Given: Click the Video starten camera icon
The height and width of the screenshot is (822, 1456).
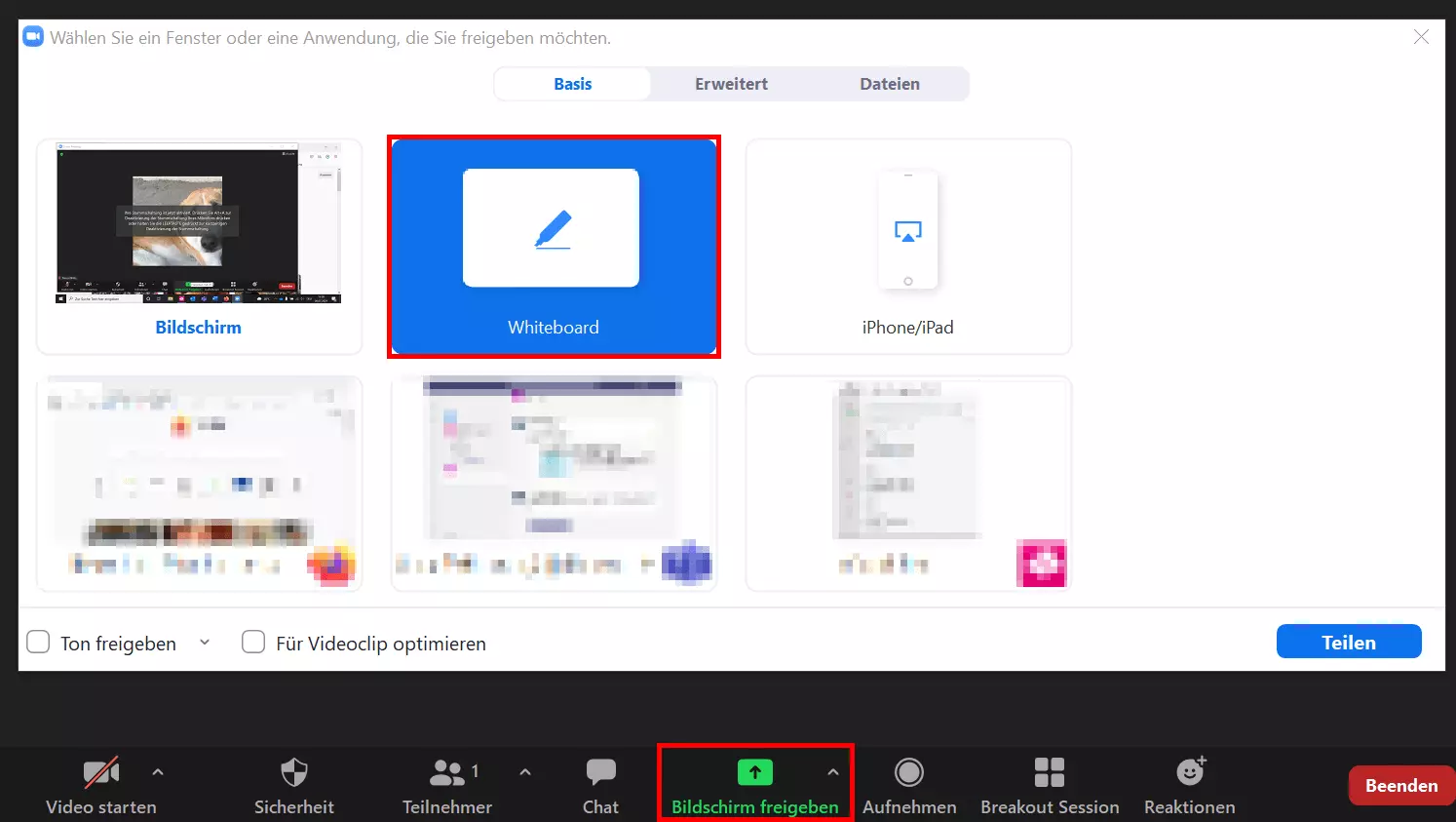Looking at the screenshot, I should pyautogui.click(x=101, y=773).
